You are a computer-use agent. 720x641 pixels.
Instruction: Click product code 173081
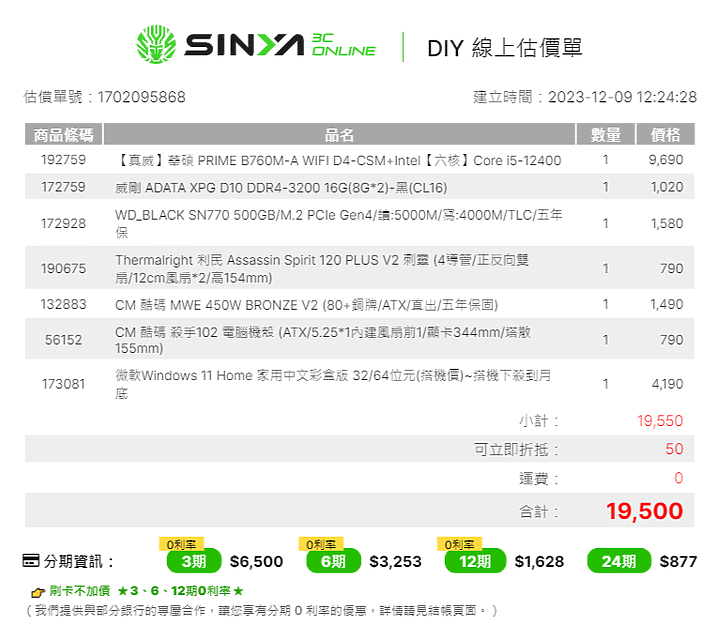pos(63,384)
